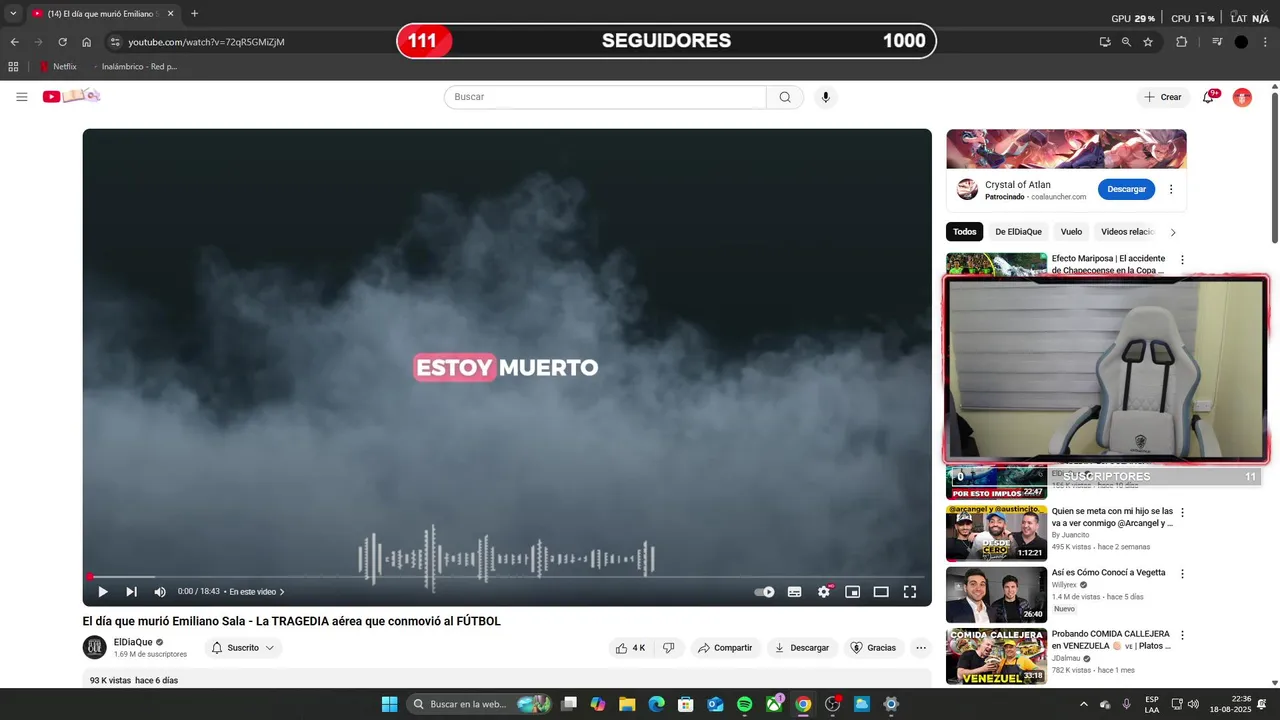
Task: Open options for Efecto Mariposa video
Action: point(1182,260)
